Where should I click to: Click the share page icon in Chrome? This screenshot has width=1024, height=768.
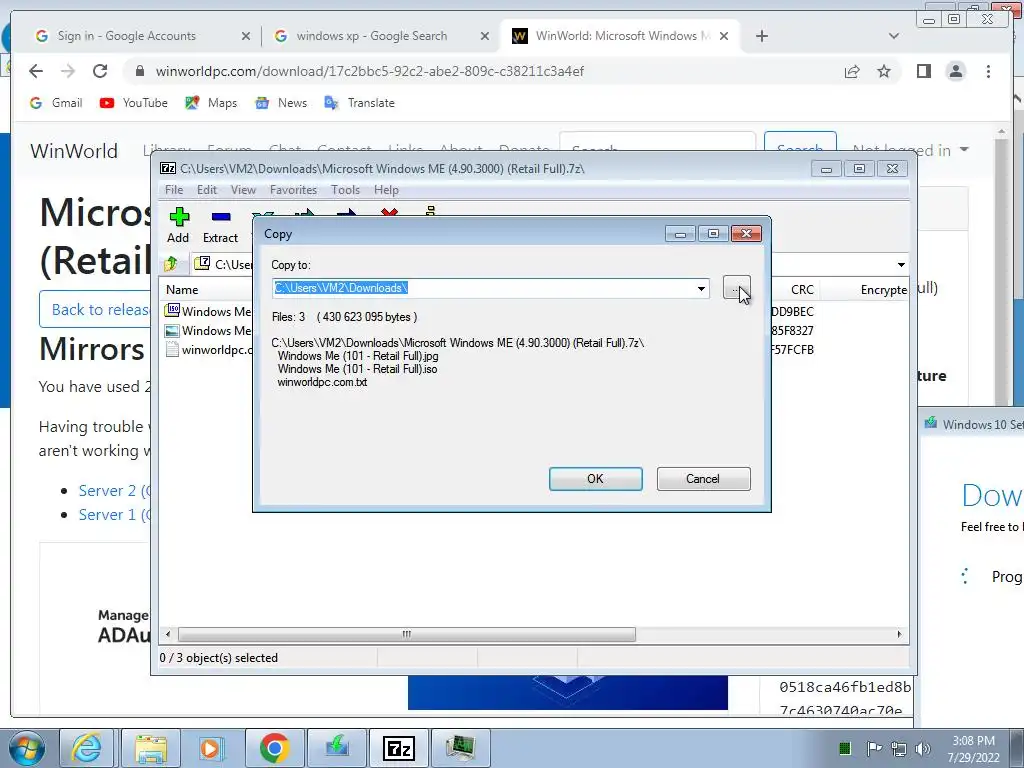(x=852, y=71)
